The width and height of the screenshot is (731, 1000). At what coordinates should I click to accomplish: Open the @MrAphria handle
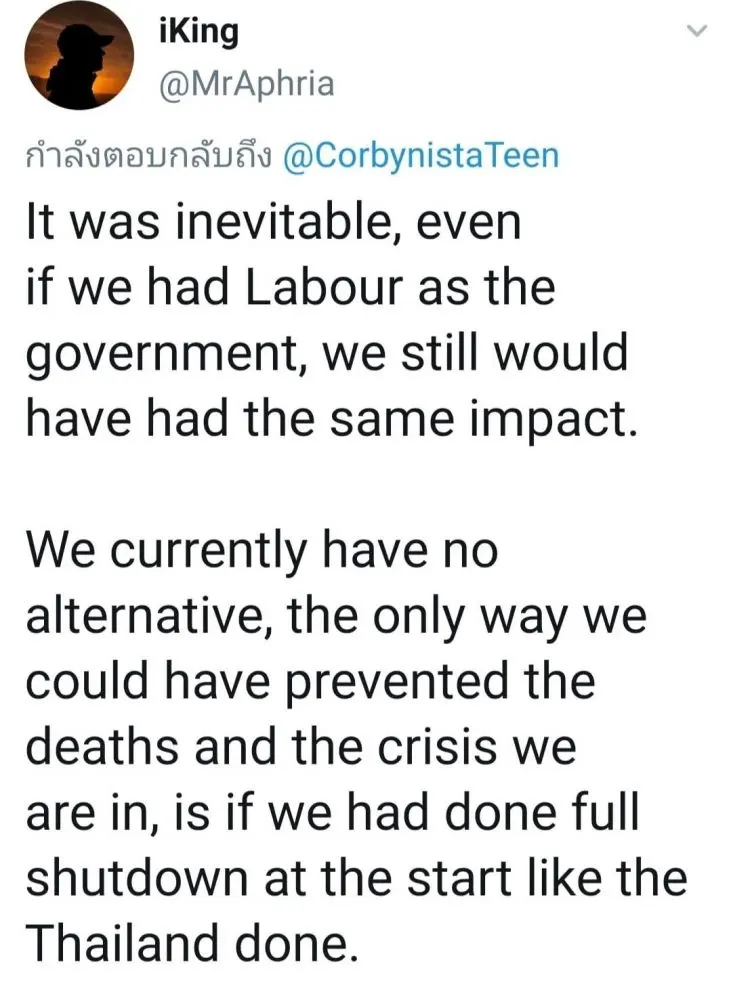[246, 85]
